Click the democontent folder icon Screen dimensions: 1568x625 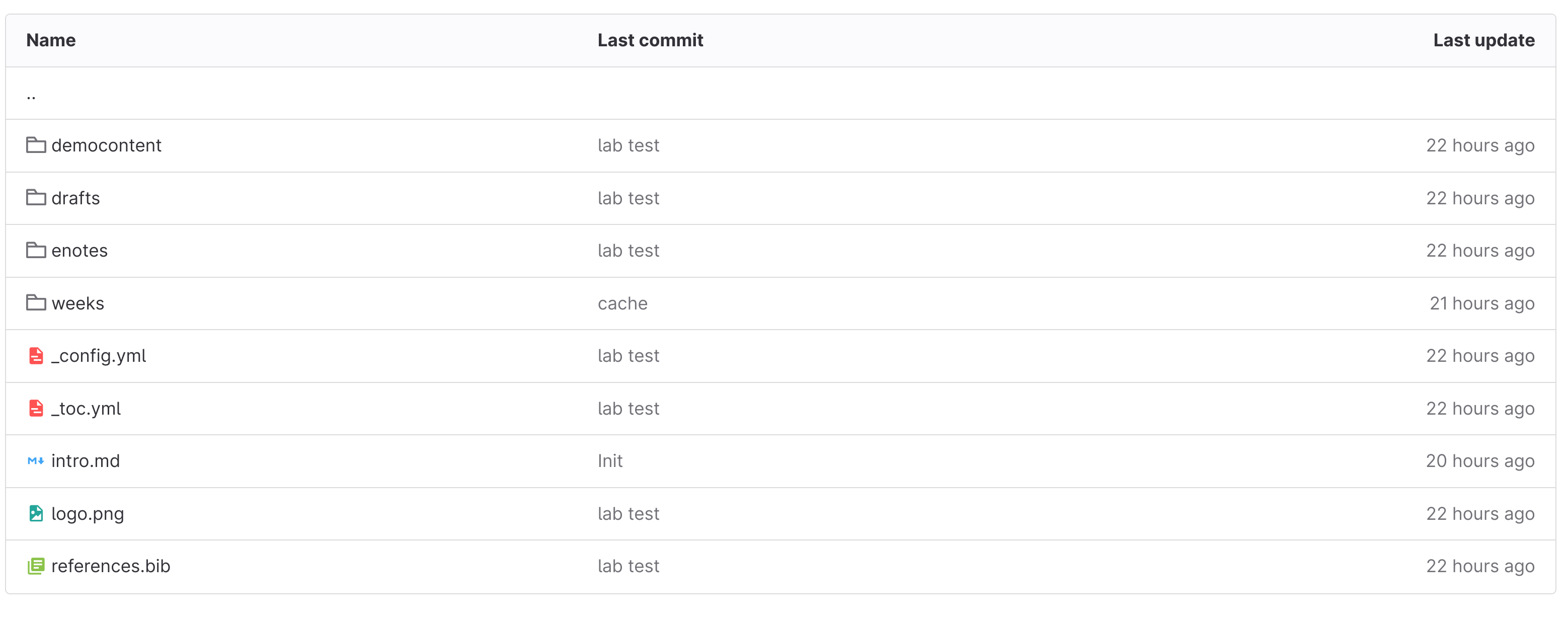click(x=36, y=145)
